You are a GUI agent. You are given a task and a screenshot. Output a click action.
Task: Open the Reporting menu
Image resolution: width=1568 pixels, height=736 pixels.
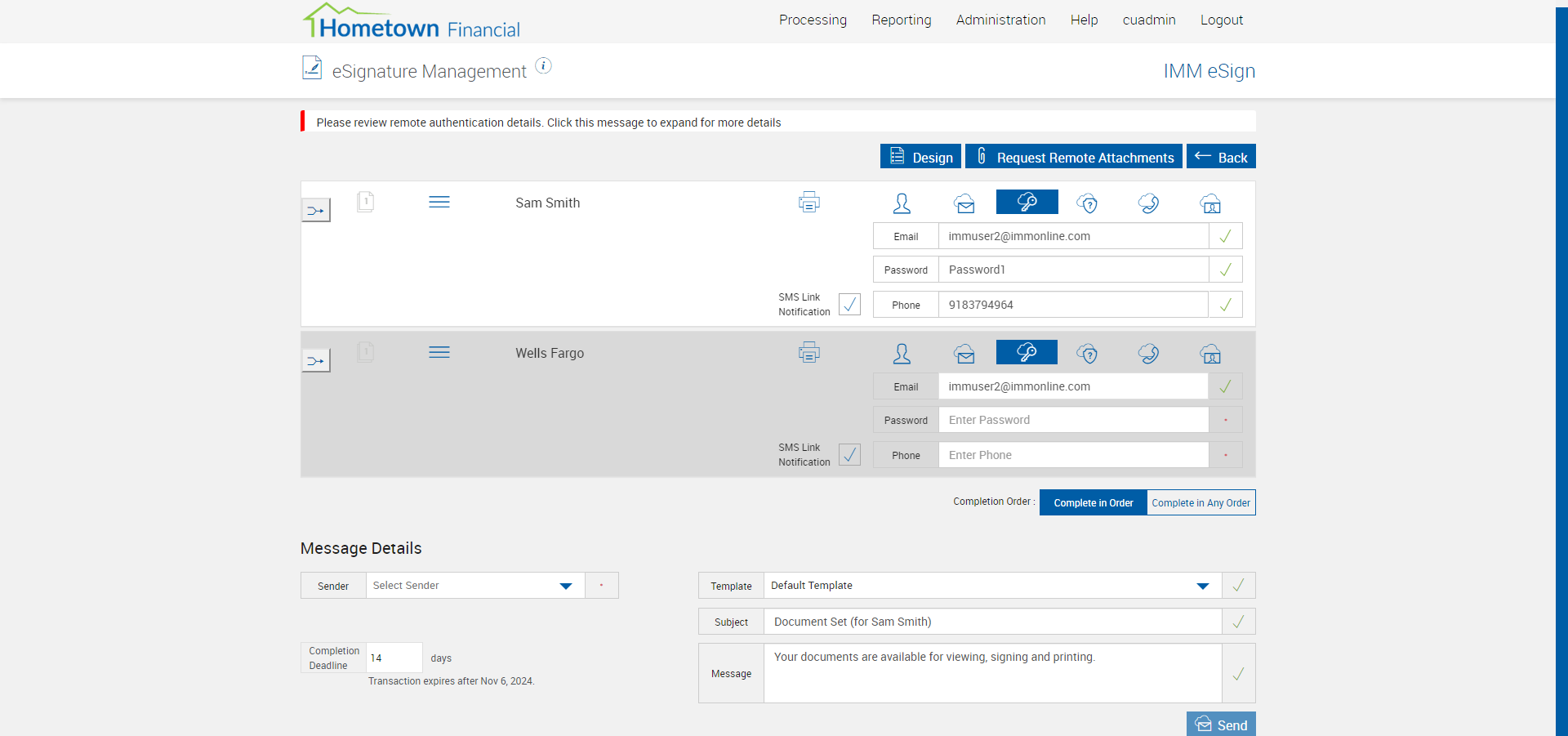901,20
